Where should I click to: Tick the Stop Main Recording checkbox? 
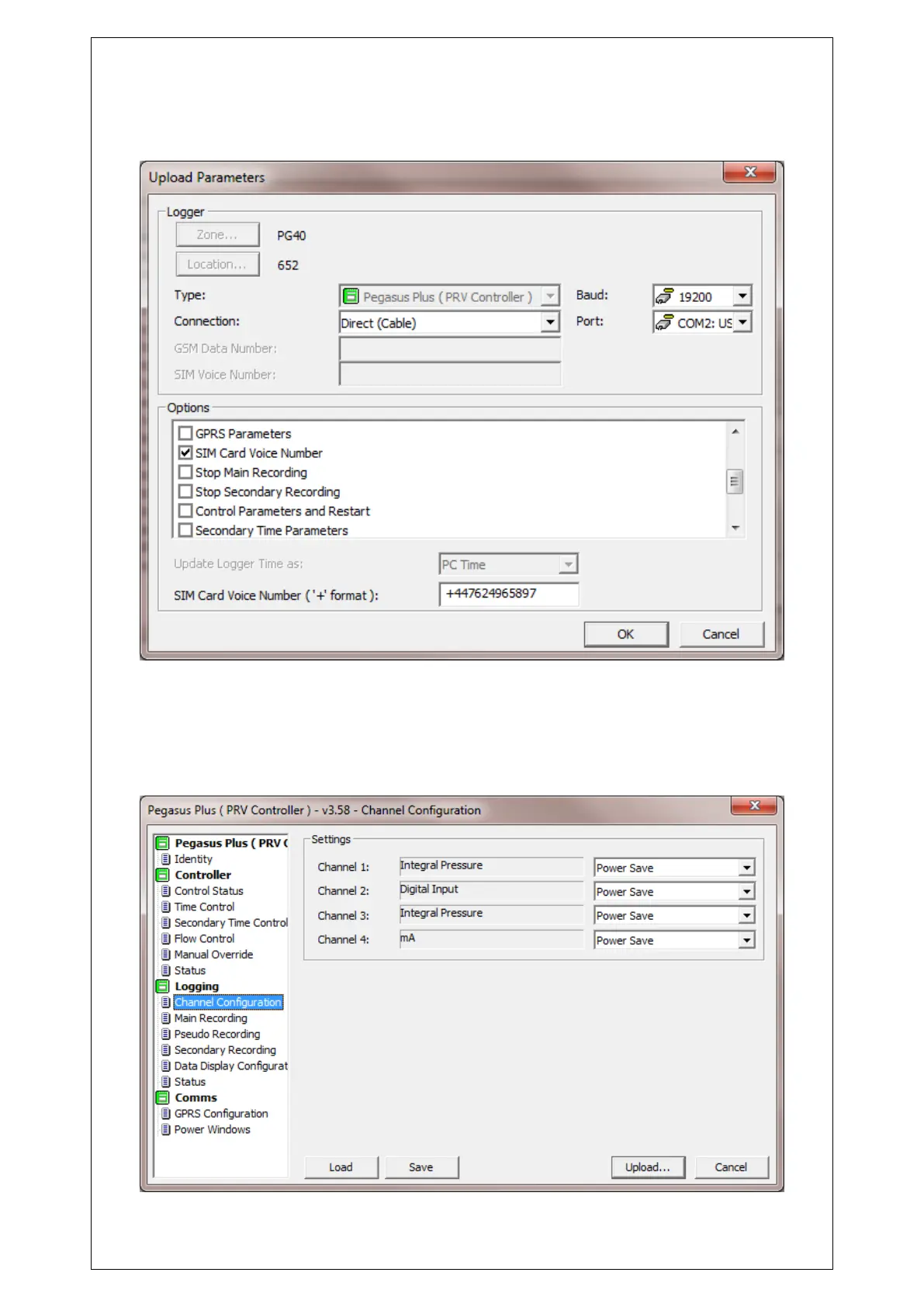click(185, 472)
